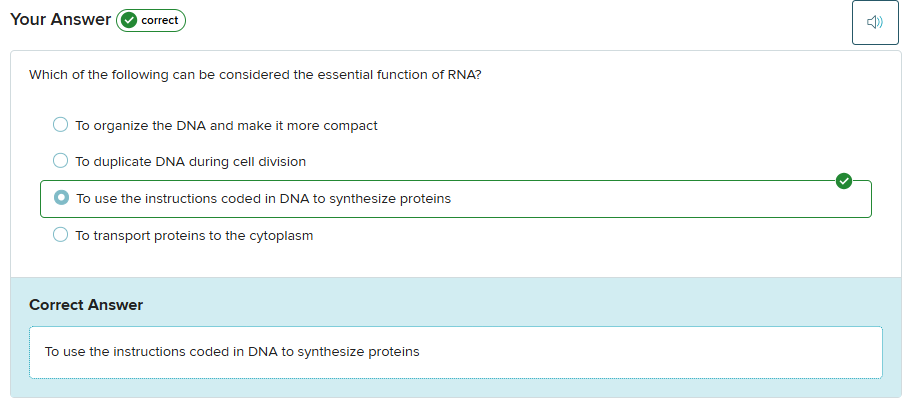Click the question text about RNA function
Screen dimensions: 905x401
point(255,75)
